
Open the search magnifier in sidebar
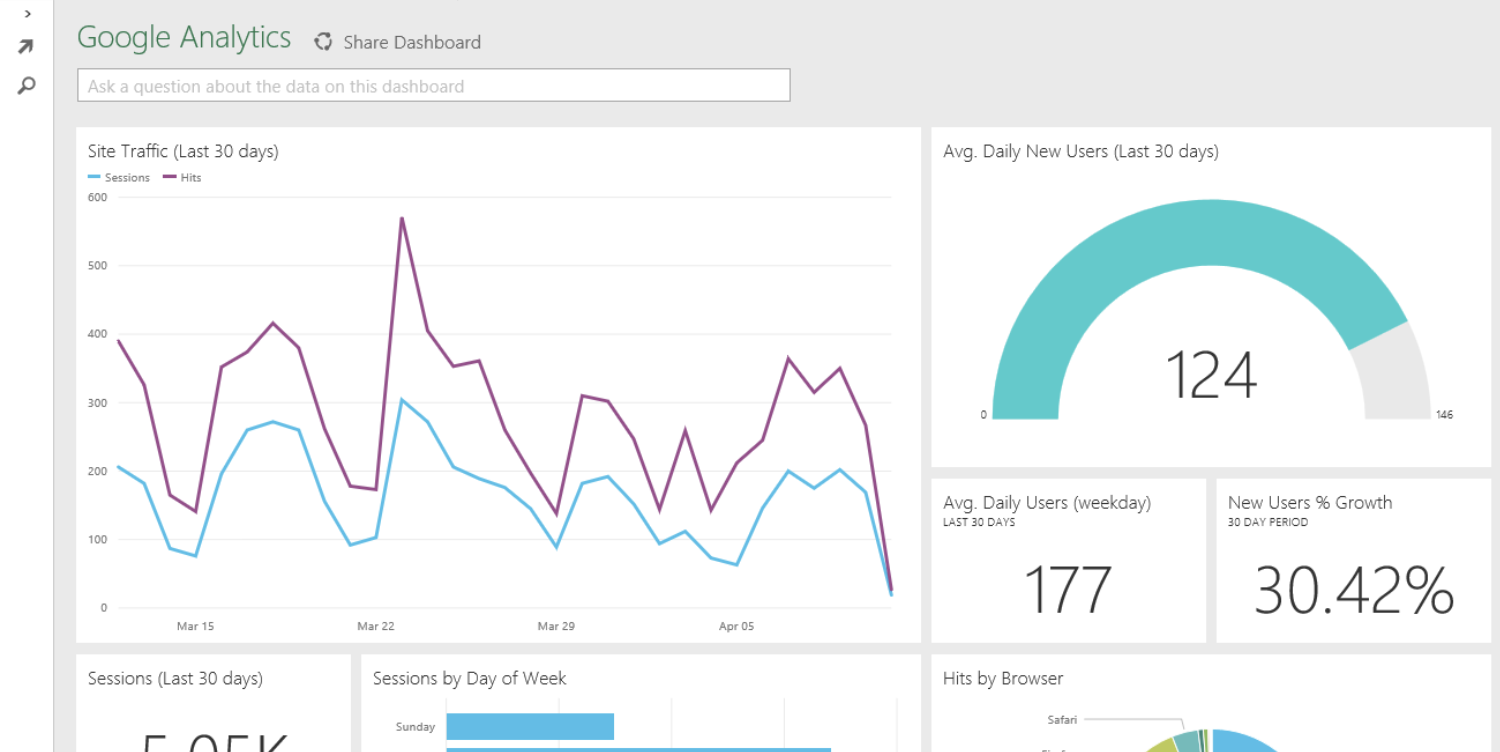click(x=27, y=86)
